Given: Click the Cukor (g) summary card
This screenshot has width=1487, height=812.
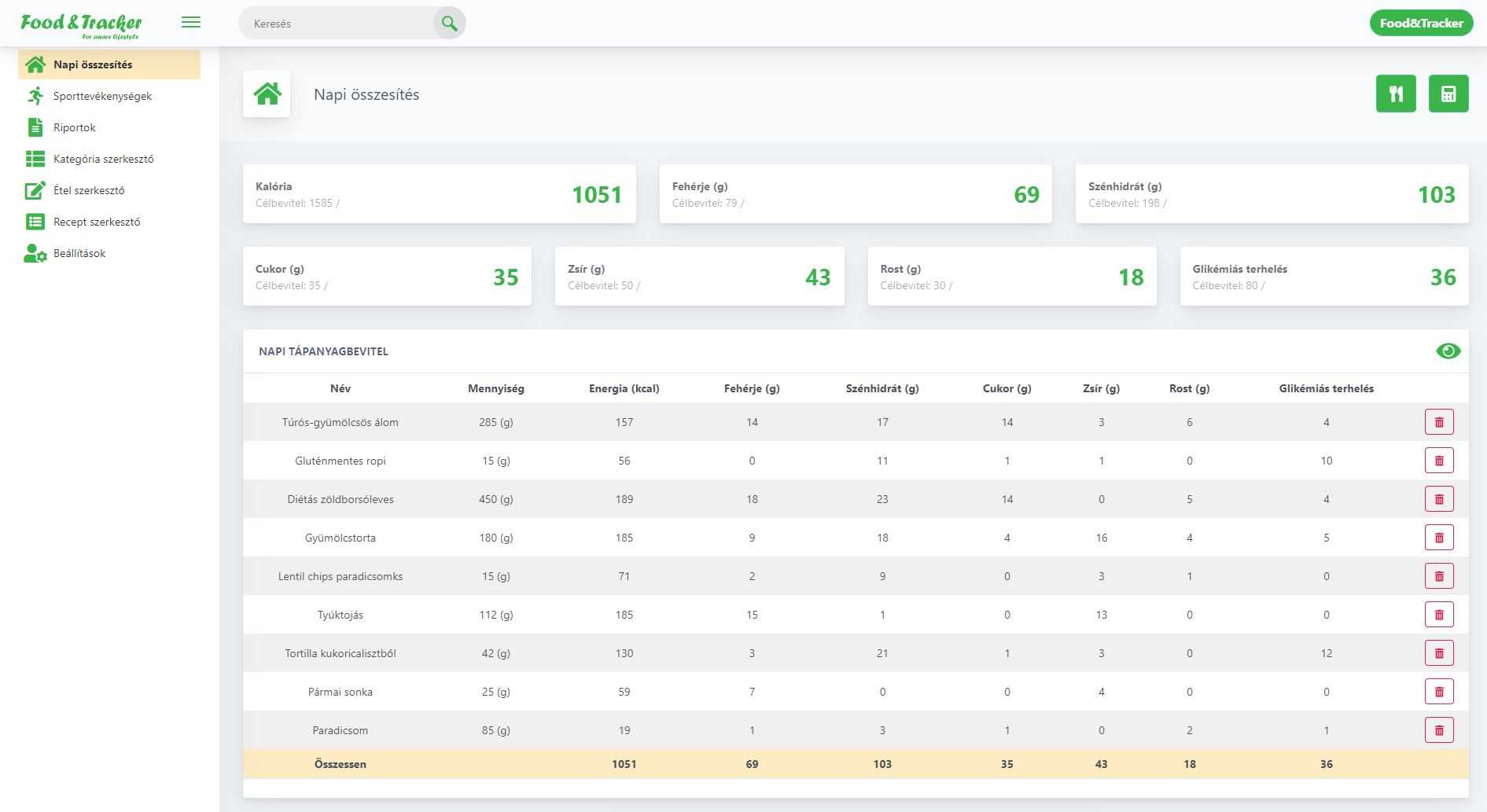Looking at the screenshot, I should coord(387,276).
